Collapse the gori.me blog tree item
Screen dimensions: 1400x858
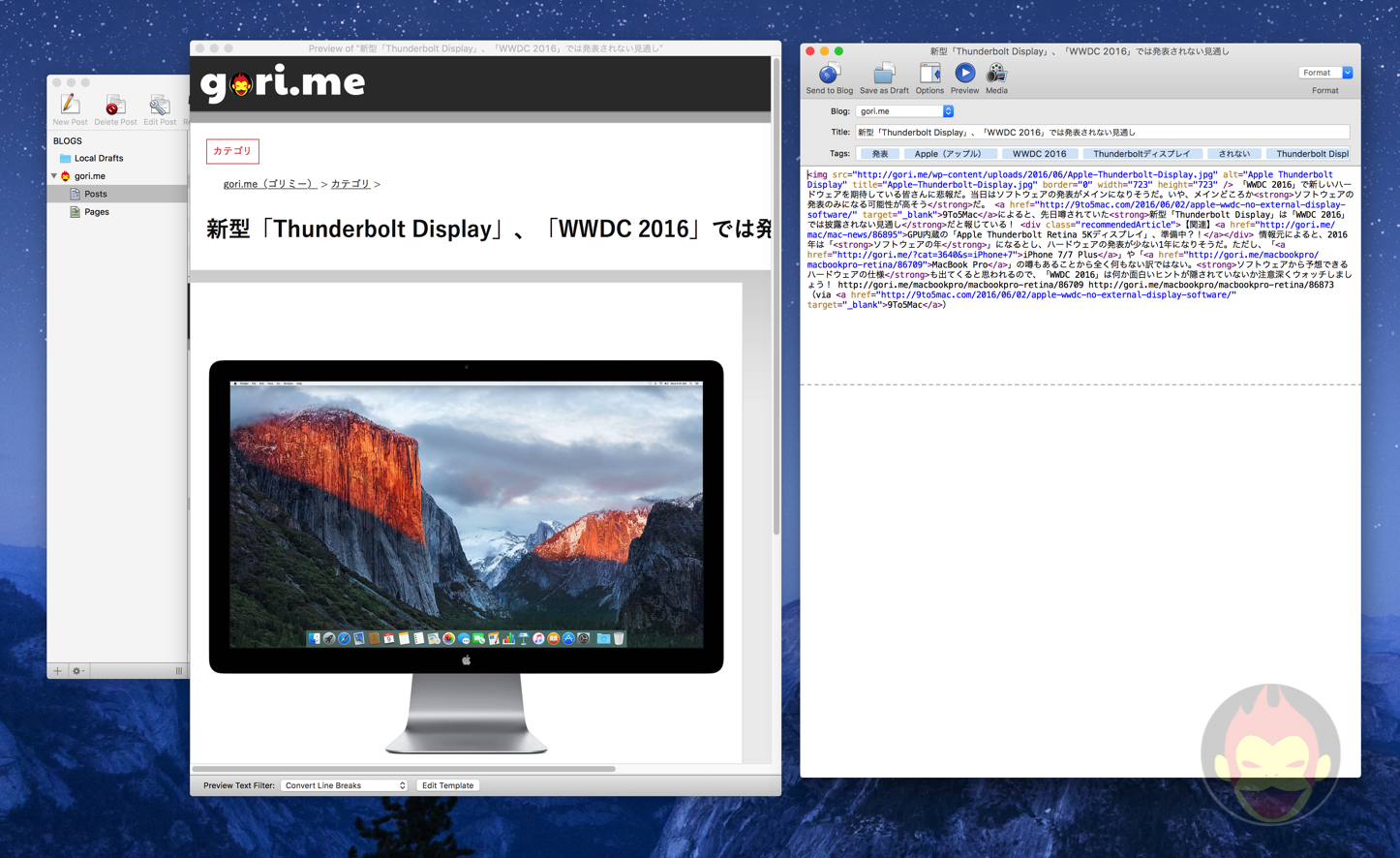pyautogui.click(x=54, y=176)
